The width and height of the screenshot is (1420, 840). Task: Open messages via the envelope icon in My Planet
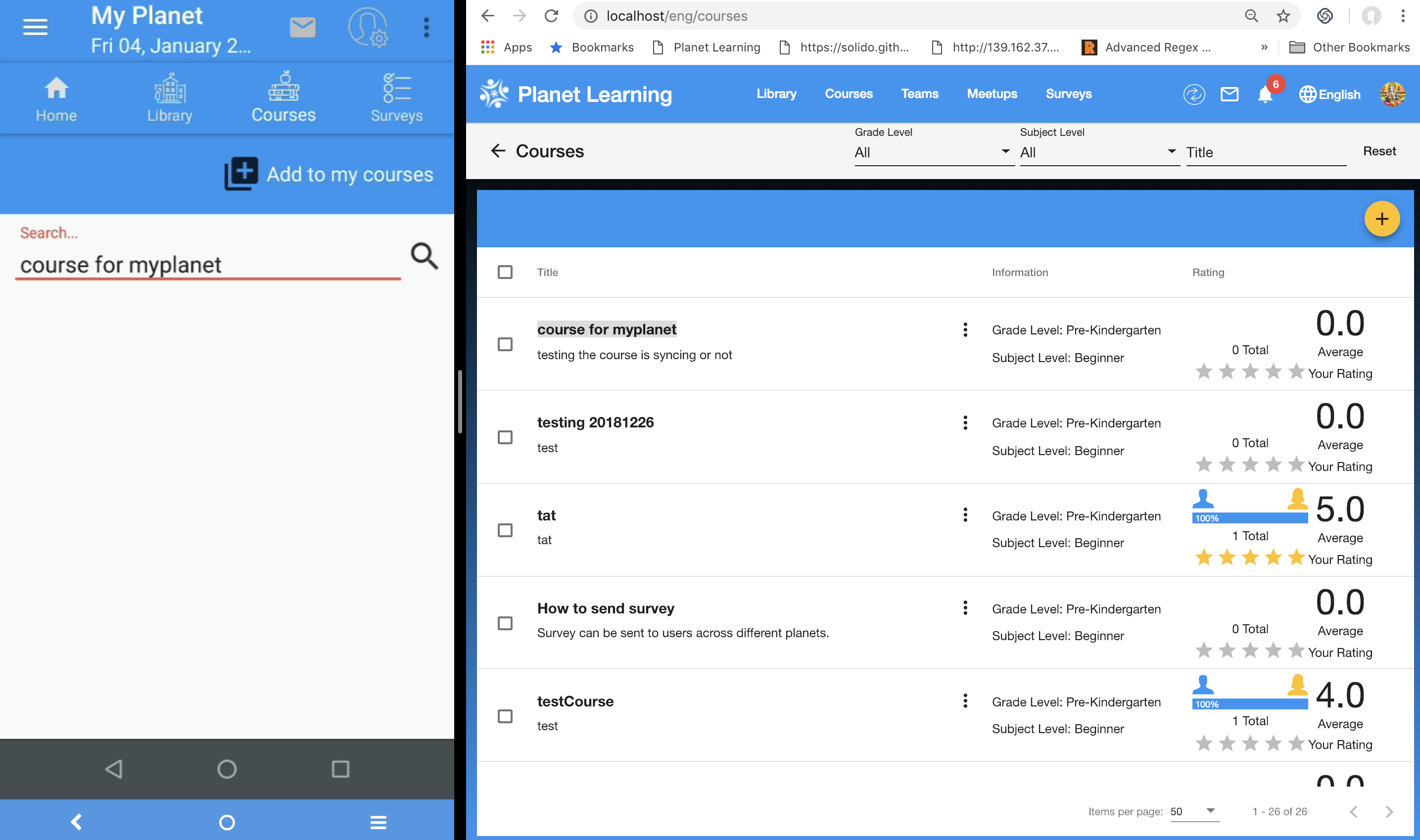[x=302, y=27]
